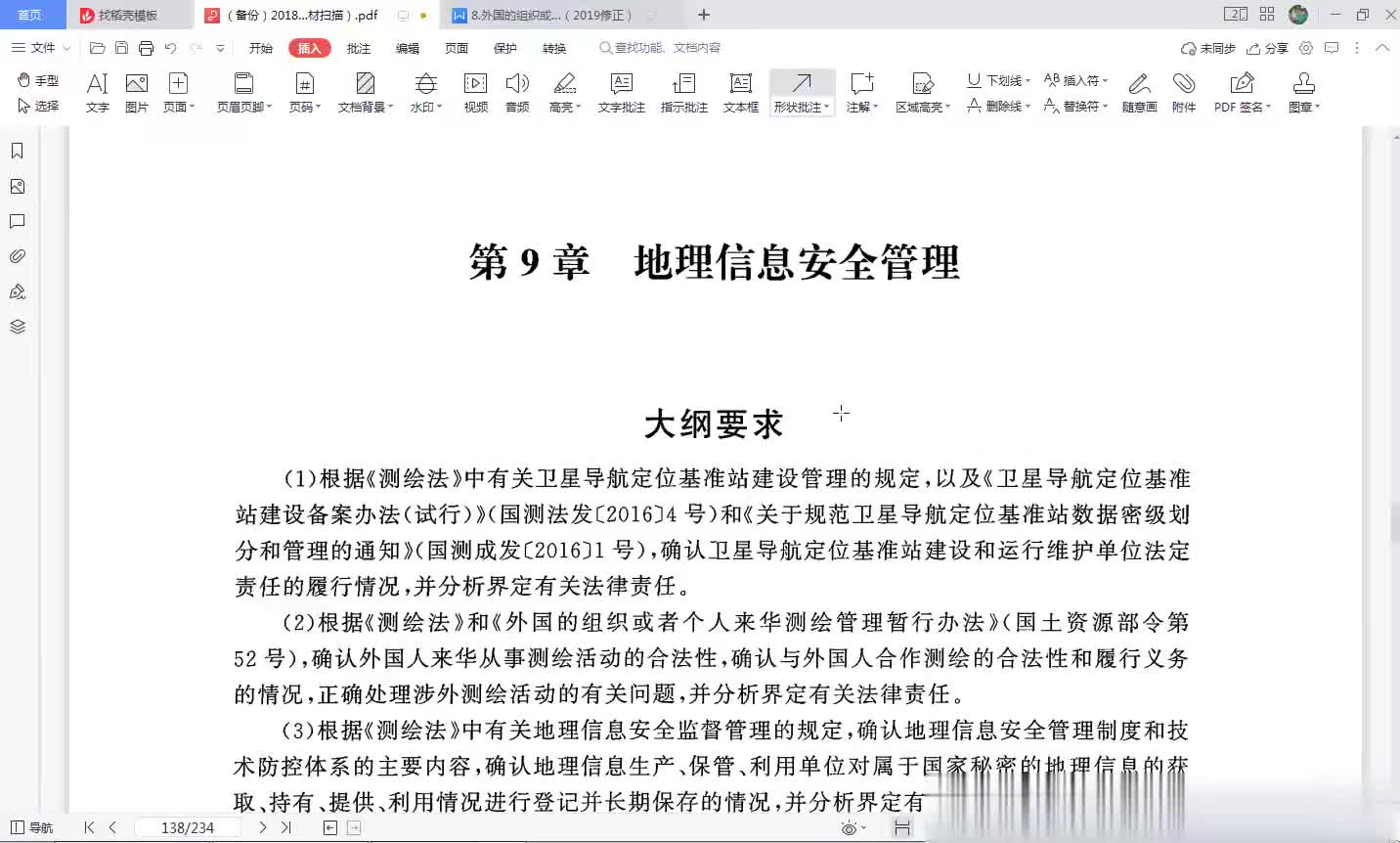Switch to 选择 selection tool mode
The image size is (1400, 843).
(39, 106)
